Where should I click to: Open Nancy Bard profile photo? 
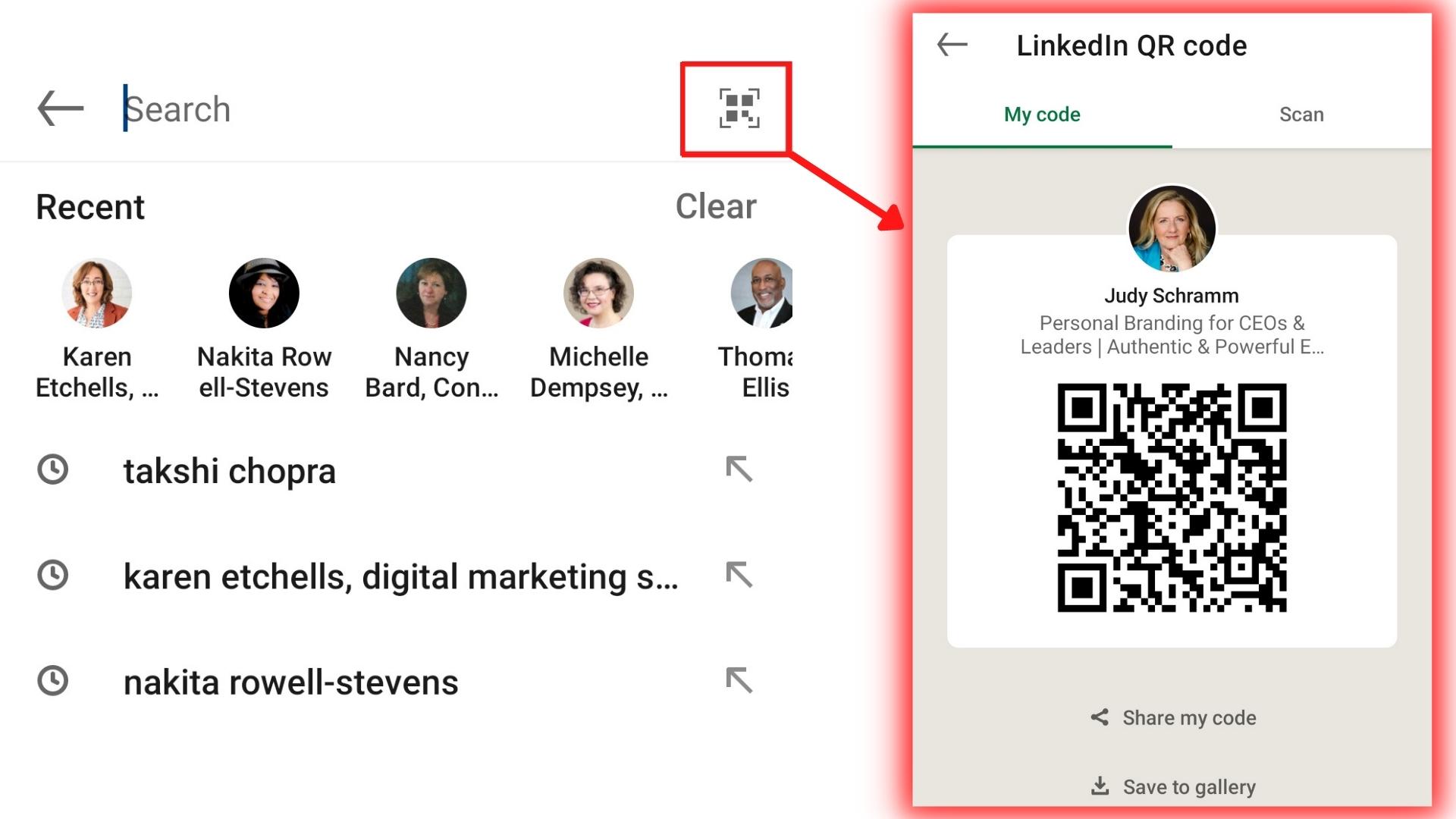431,293
